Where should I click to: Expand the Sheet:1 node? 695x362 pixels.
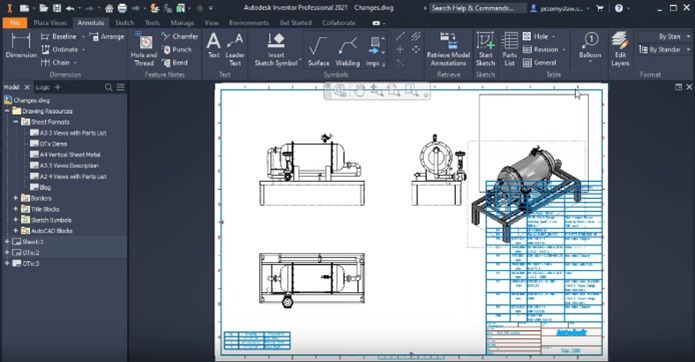click(7, 241)
